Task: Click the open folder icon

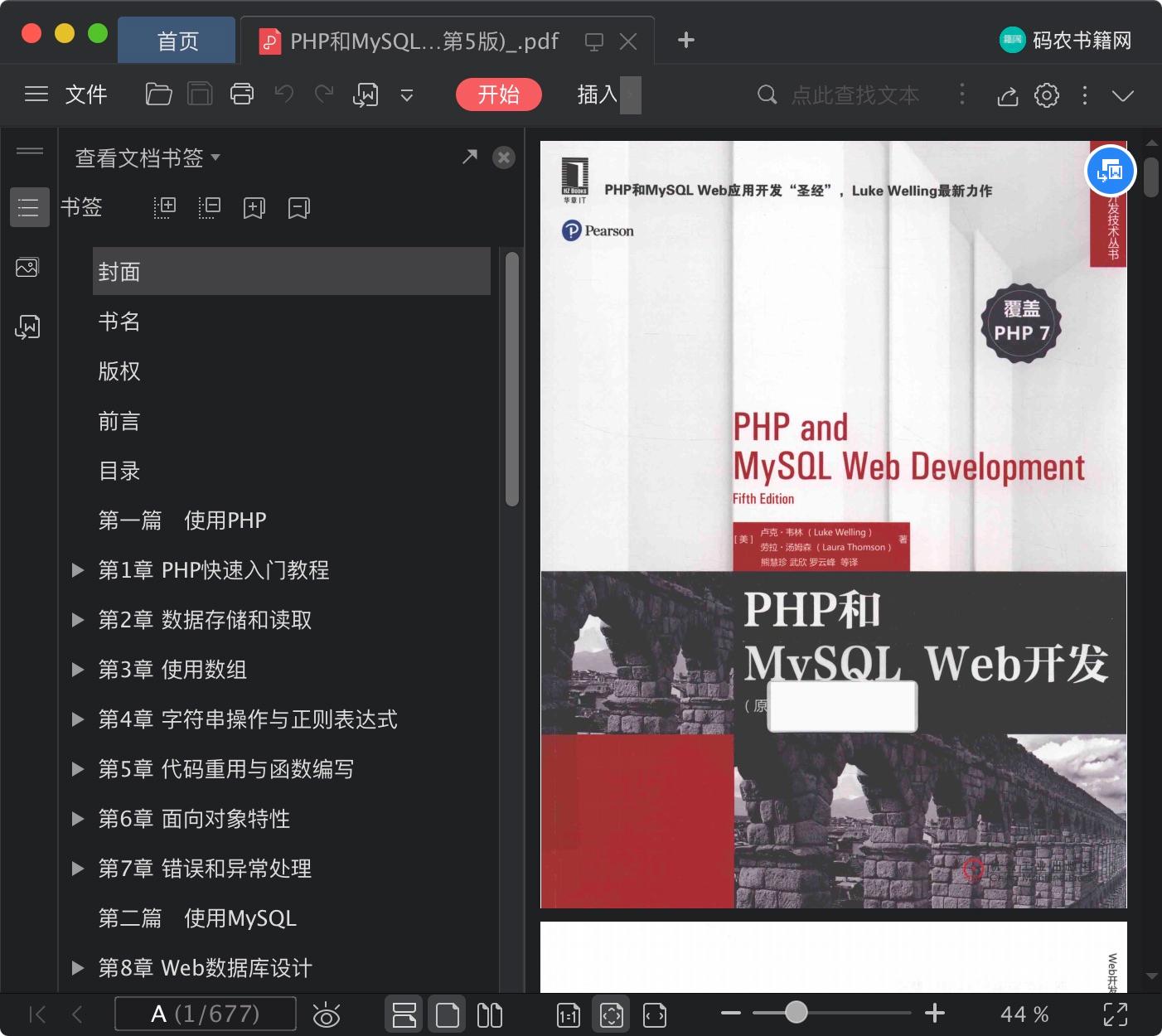Action: pos(158,94)
